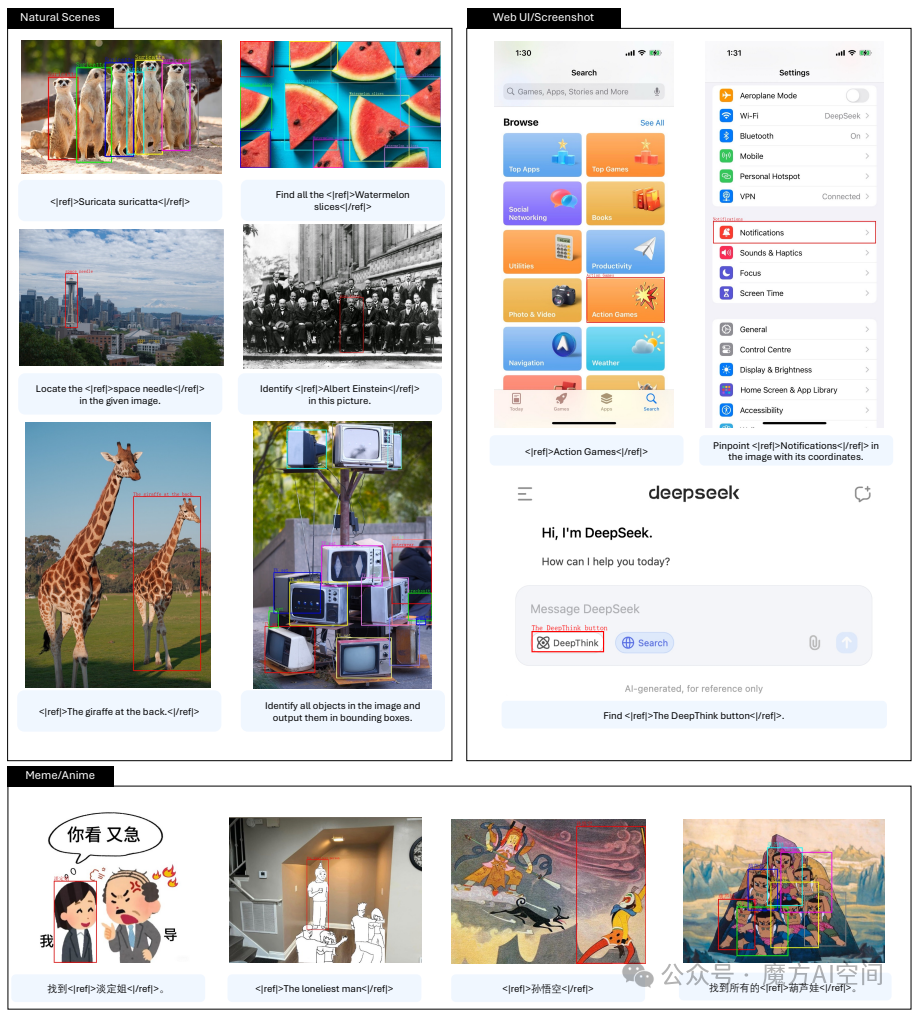Click the 'Settings' title text
Screen dimensions: 912x1010
coord(794,73)
